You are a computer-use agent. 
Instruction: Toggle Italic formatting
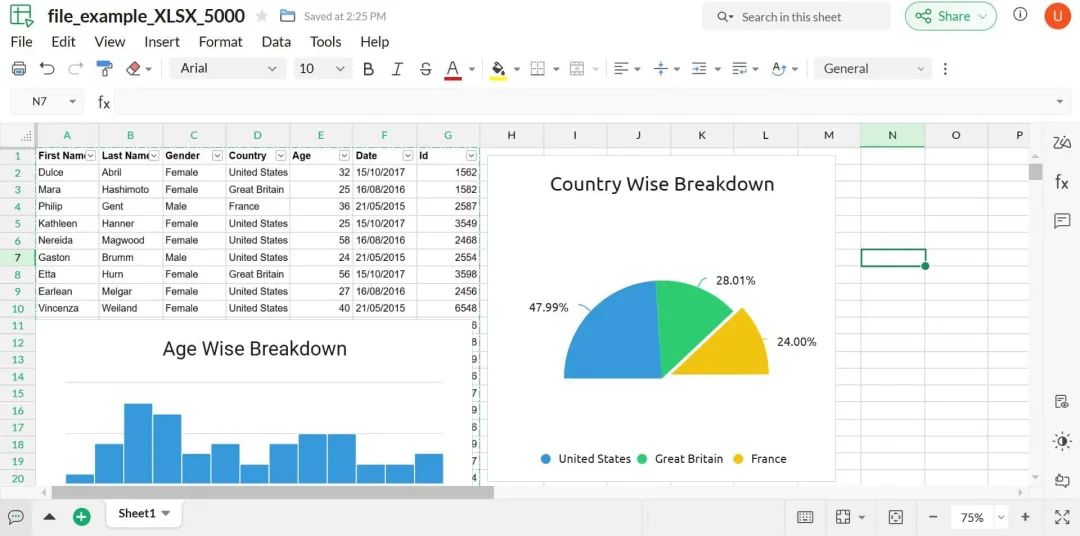[397, 68]
